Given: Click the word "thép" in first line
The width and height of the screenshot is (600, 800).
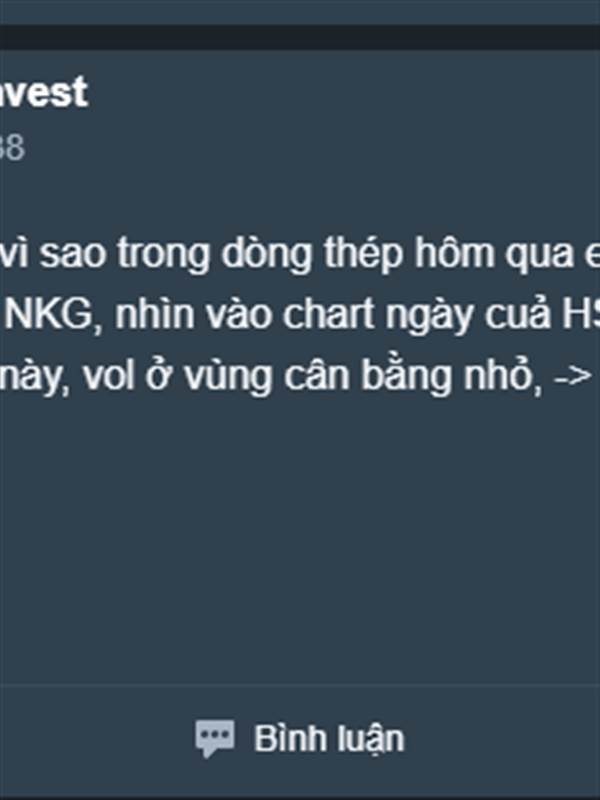Looking at the screenshot, I should click(363, 254).
